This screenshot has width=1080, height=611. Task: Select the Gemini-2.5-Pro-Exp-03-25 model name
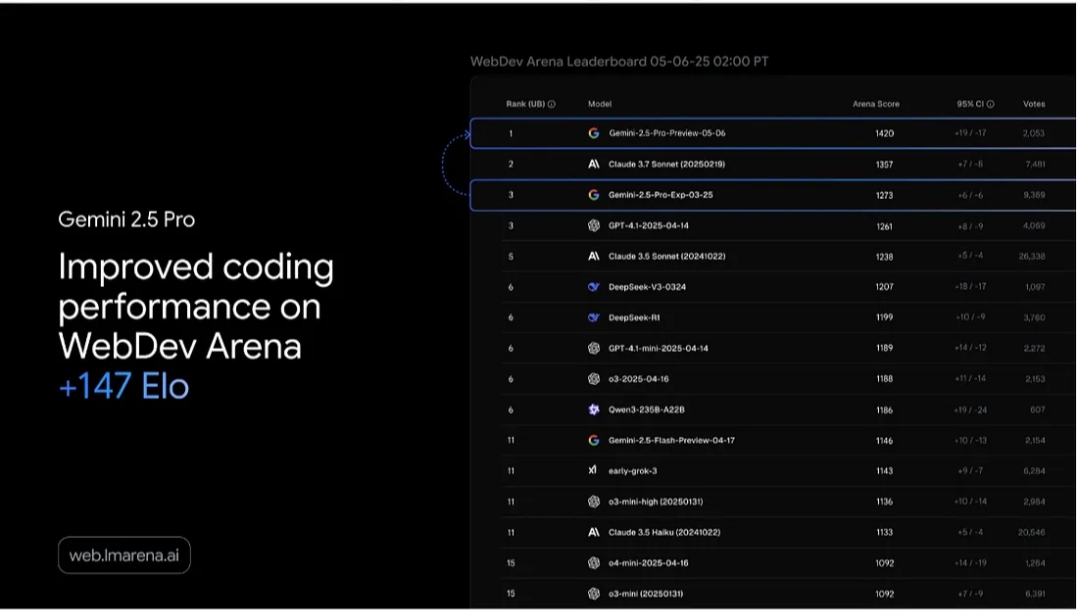[x=661, y=195]
